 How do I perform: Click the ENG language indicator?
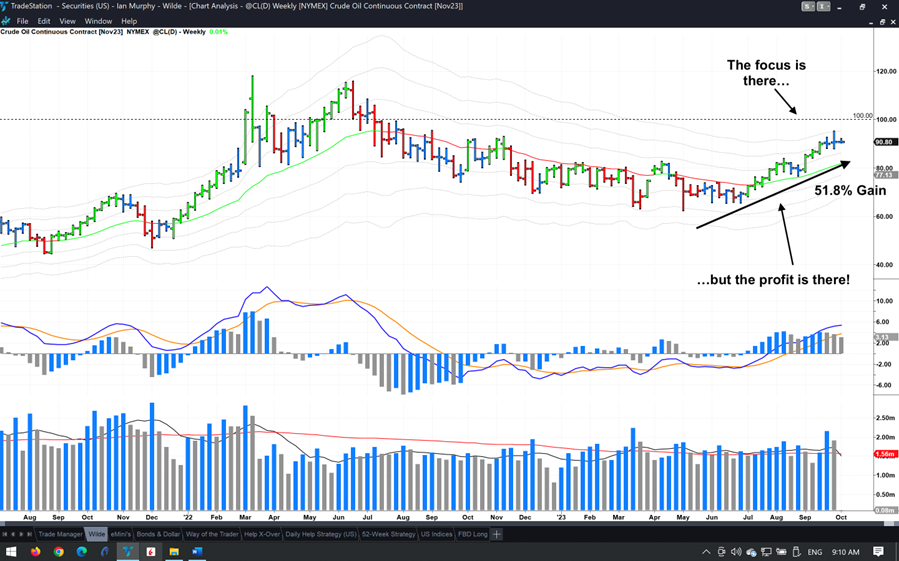tap(815, 551)
